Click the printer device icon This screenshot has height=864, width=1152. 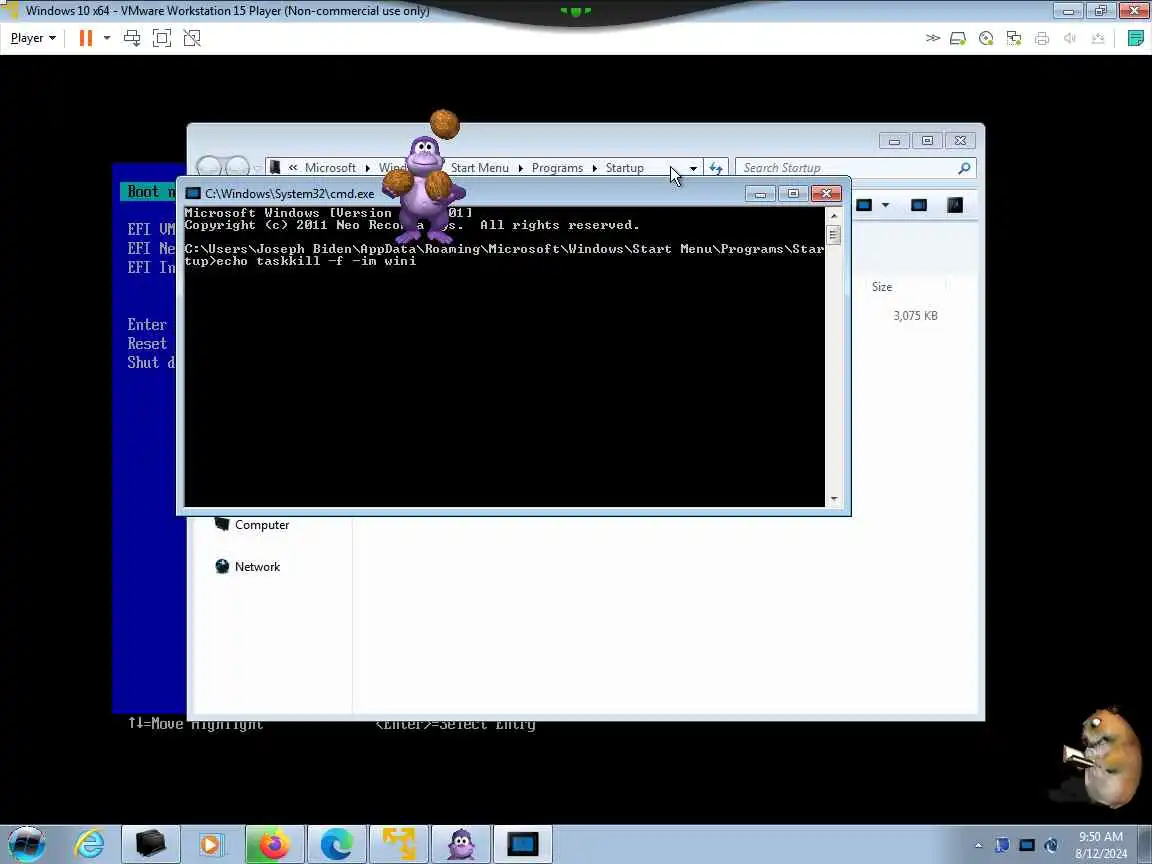click(1042, 38)
